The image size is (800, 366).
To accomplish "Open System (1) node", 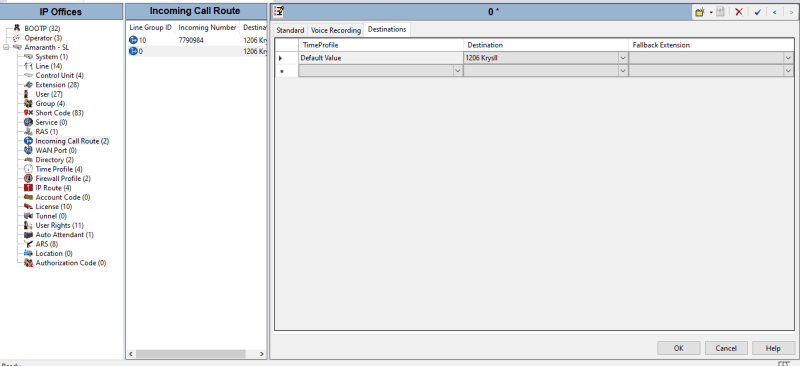I will [52, 57].
